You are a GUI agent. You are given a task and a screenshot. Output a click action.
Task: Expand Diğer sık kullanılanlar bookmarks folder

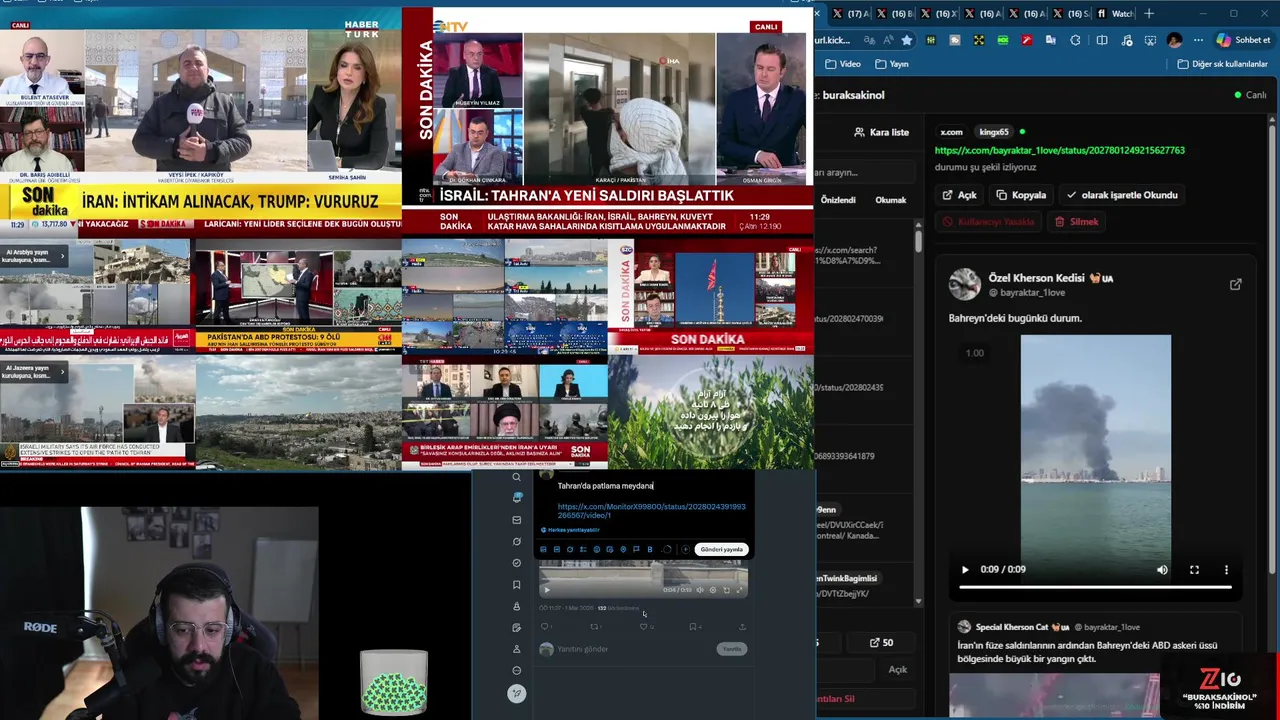[1223, 64]
